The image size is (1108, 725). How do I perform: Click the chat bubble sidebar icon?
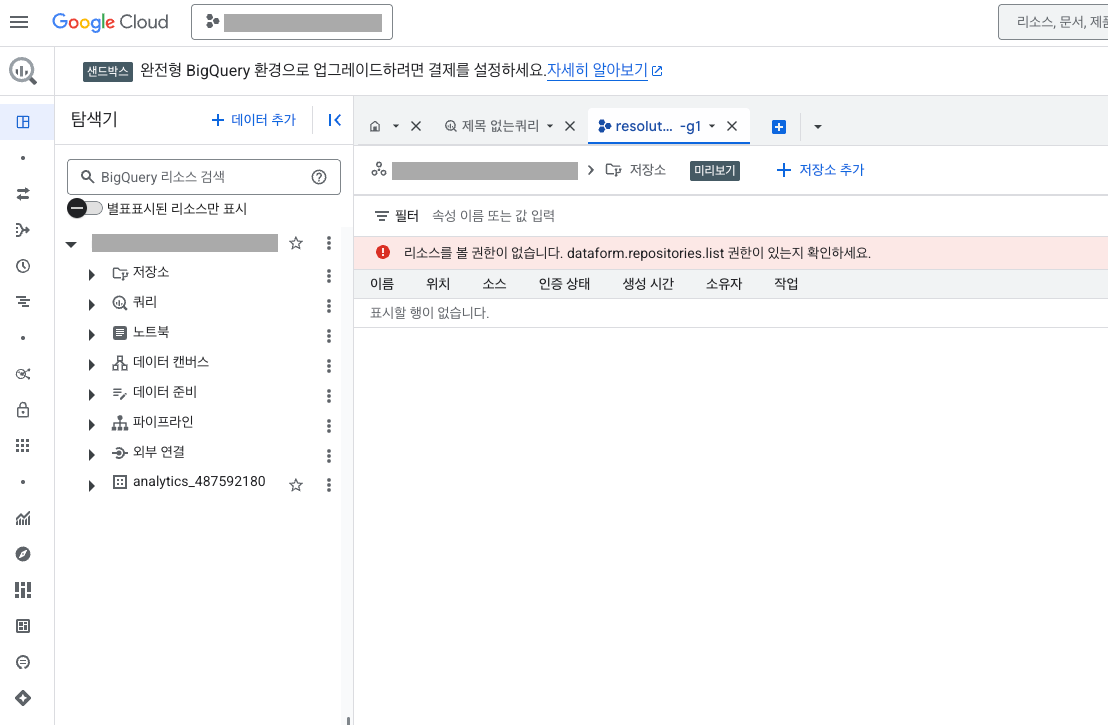23,662
